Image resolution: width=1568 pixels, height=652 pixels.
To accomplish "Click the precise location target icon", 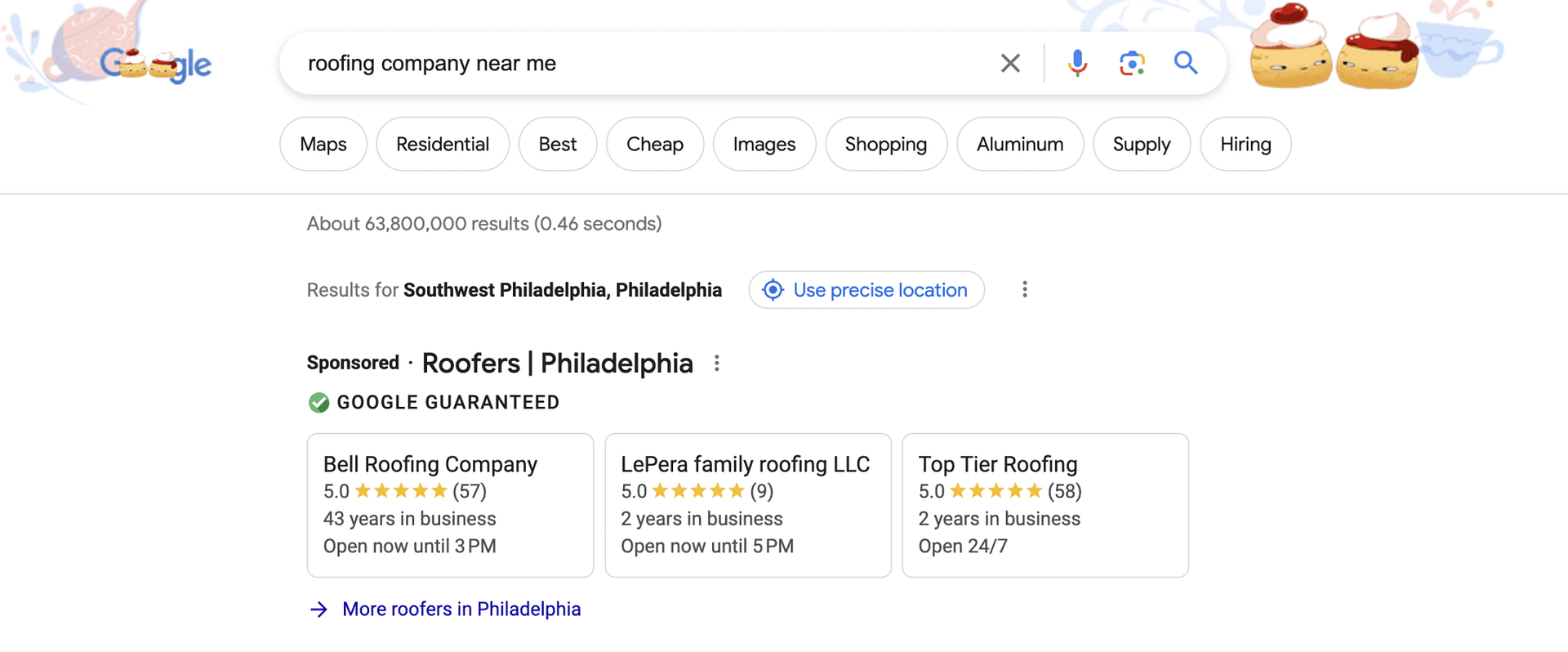I will pos(772,290).
